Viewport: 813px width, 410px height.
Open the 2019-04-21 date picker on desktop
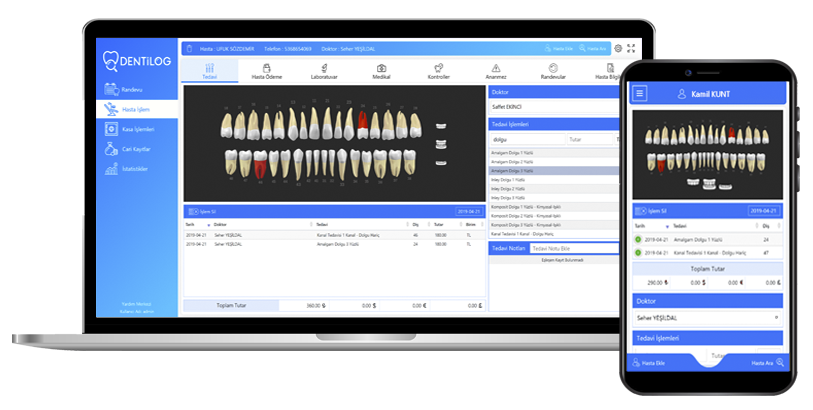click(x=468, y=212)
